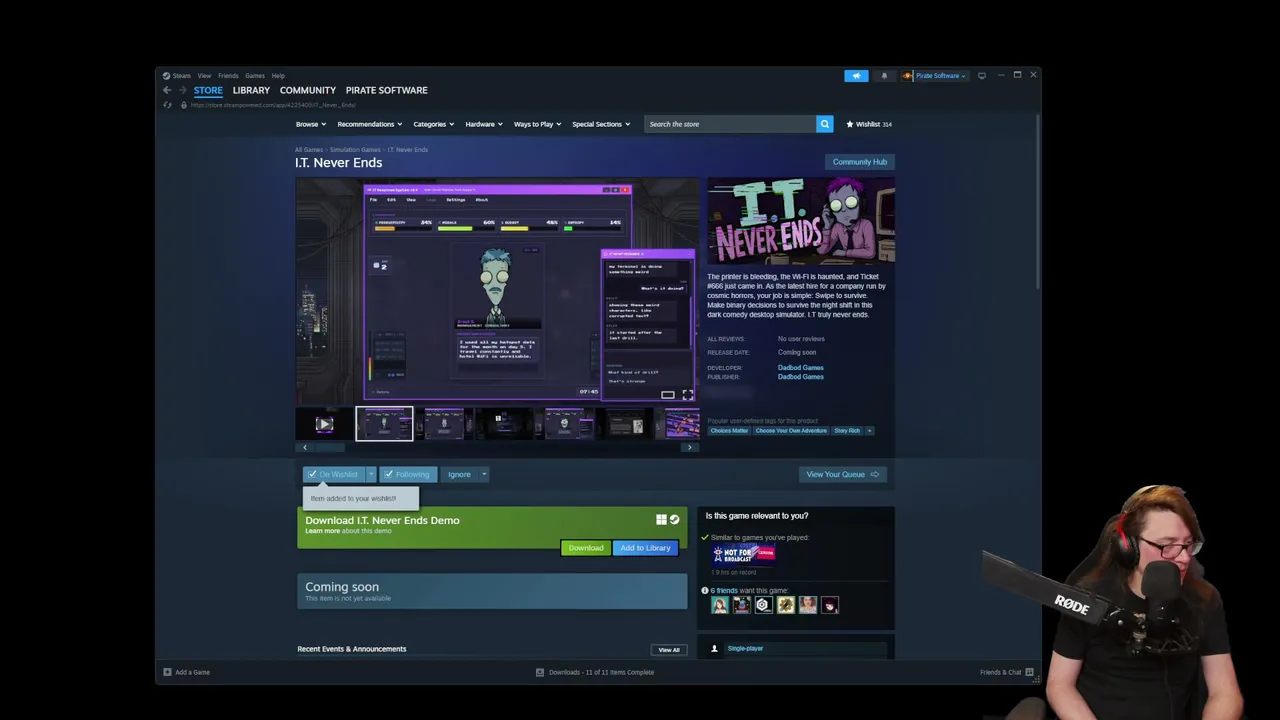The height and width of the screenshot is (720, 1280).
Task: Click the plus icon to add a tag
Action: point(869,431)
